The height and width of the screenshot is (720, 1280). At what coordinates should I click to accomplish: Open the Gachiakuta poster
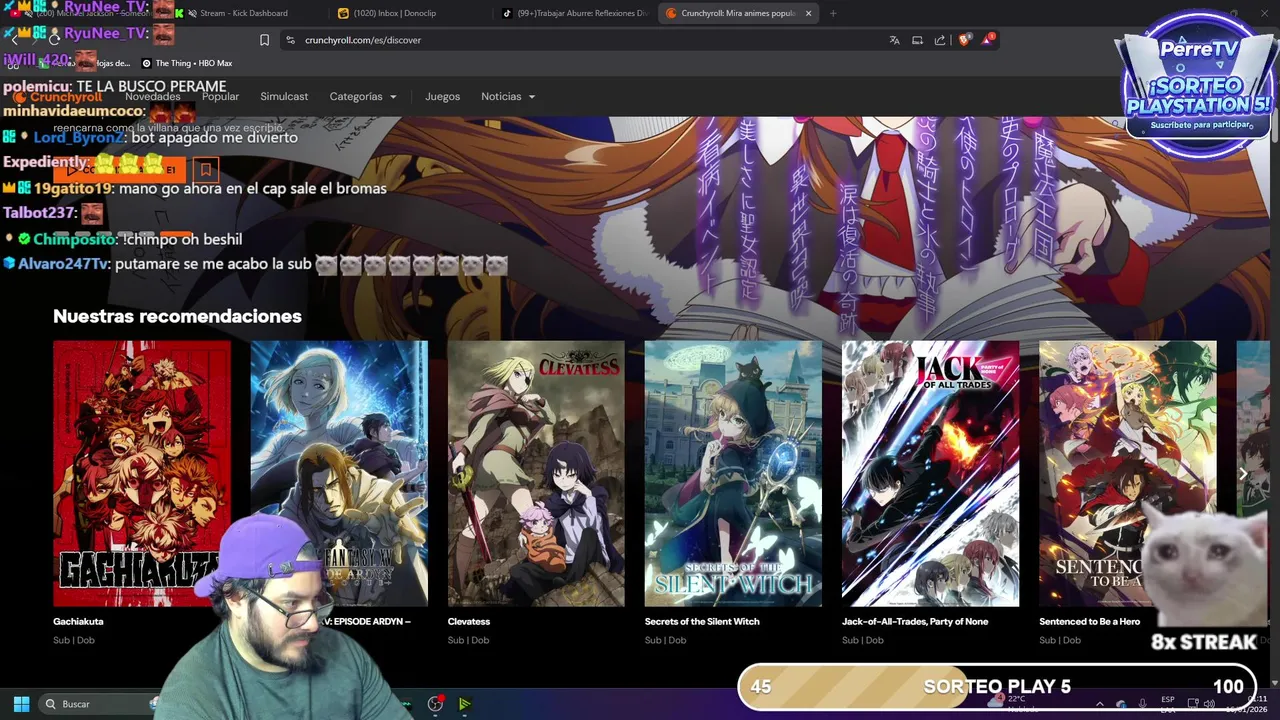point(141,473)
